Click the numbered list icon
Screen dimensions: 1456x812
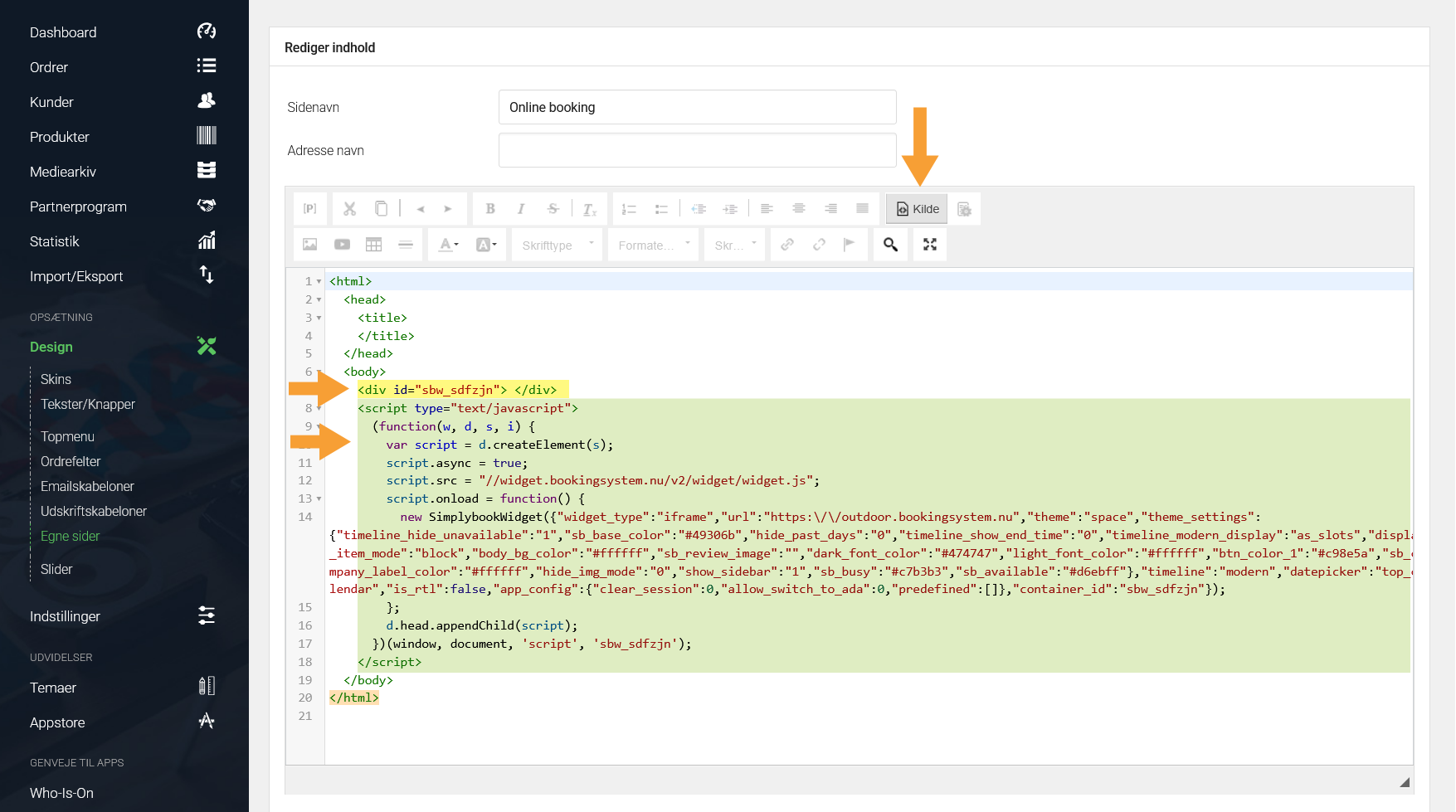[x=630, y=209]
